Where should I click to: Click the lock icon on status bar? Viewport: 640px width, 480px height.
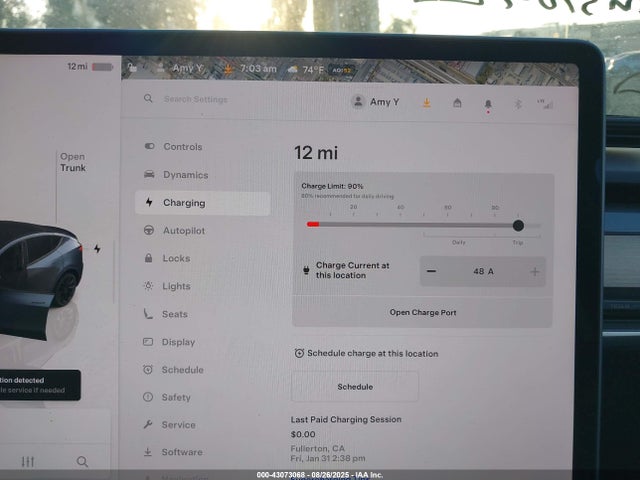click(x=132, y=67)
